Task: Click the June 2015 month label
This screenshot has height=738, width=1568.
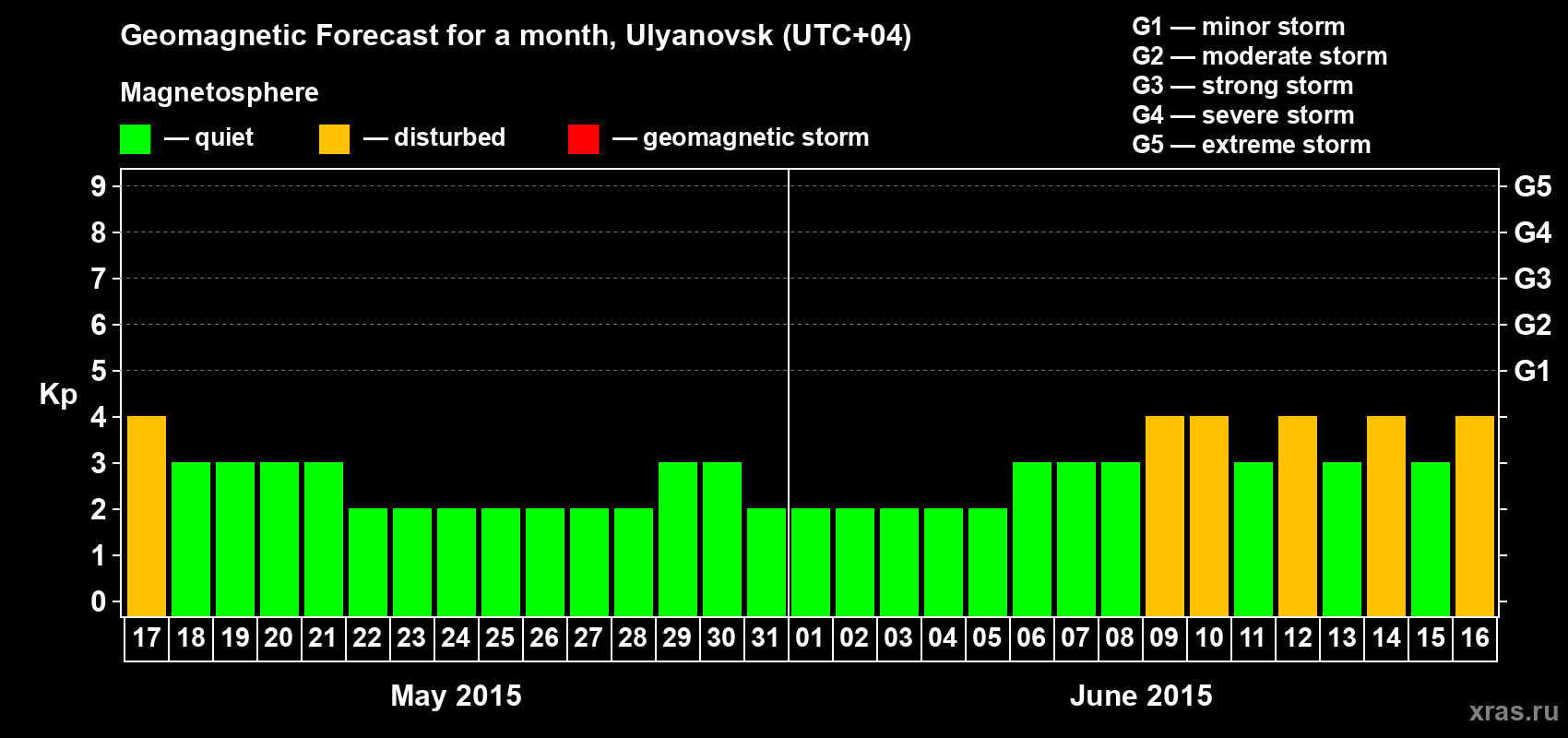Action: [1141, 696]
